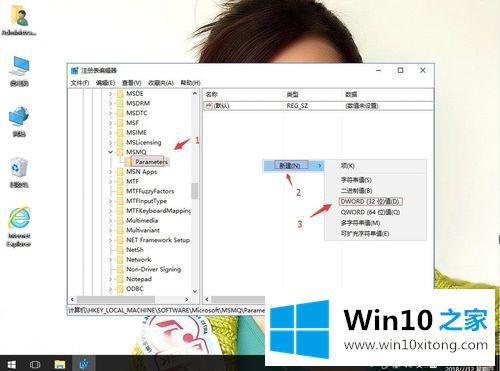This screenshot has height=371, width=500.
Task: Click tree horizontal scroll left arrow
Action: click(x=72, y=299)
